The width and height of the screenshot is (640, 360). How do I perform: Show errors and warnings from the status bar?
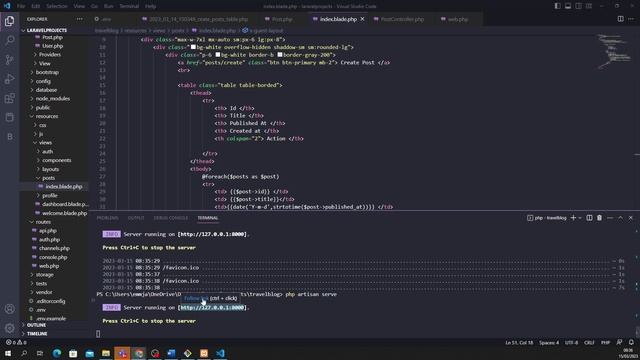(x=16, y=342)
